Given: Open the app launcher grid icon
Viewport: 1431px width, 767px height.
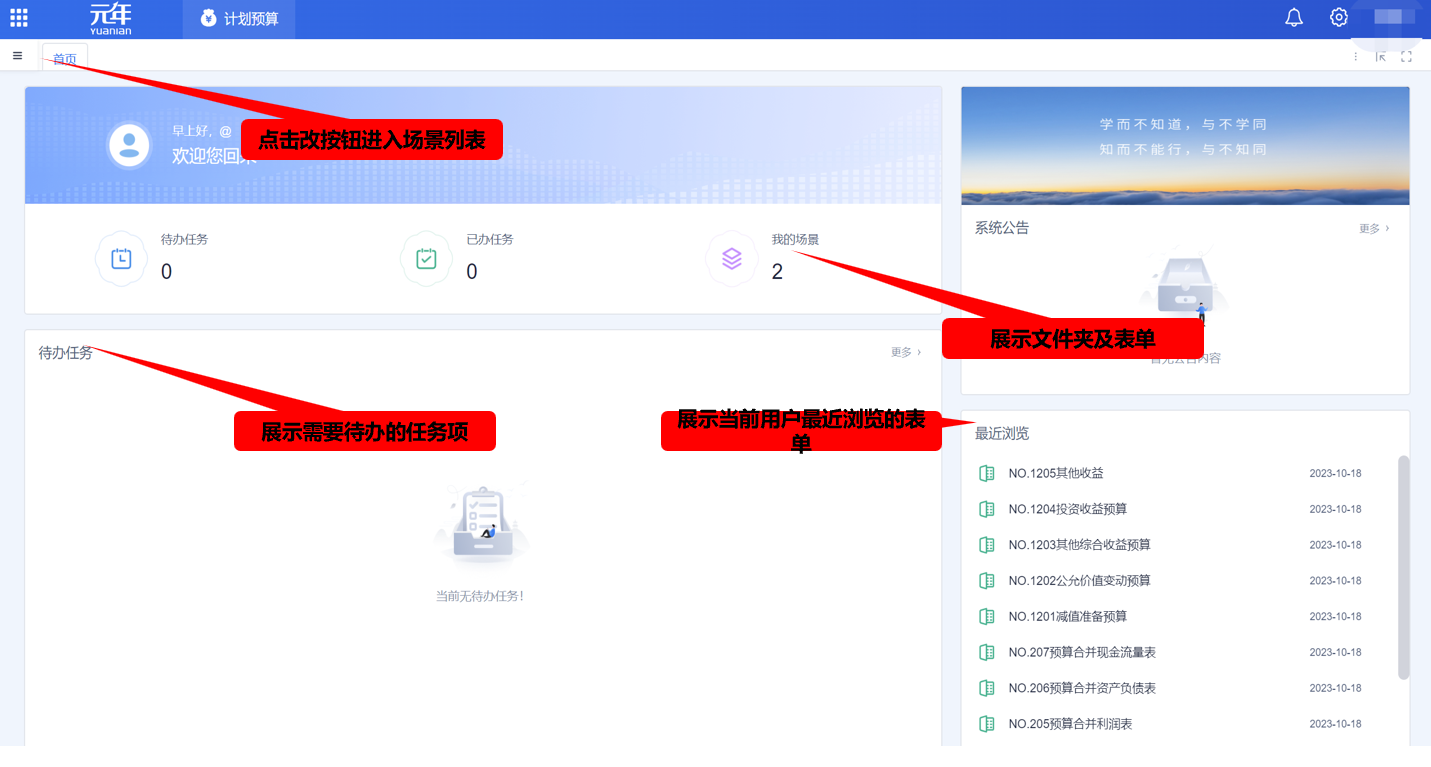Looking at the screenshot, I should [x=18, y=18].
